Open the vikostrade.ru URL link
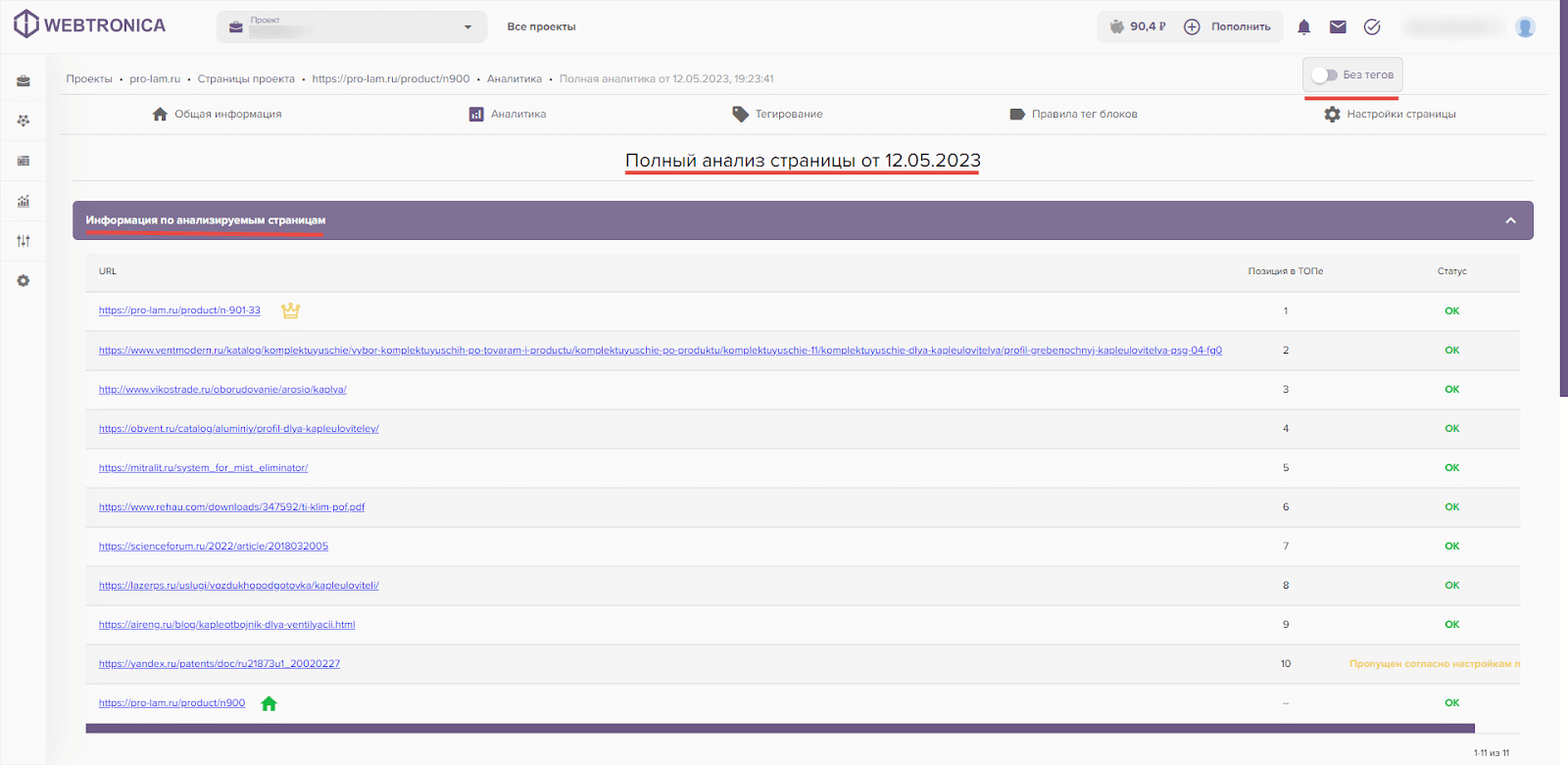Screen dimensions: 1568x765 point(222,389)
